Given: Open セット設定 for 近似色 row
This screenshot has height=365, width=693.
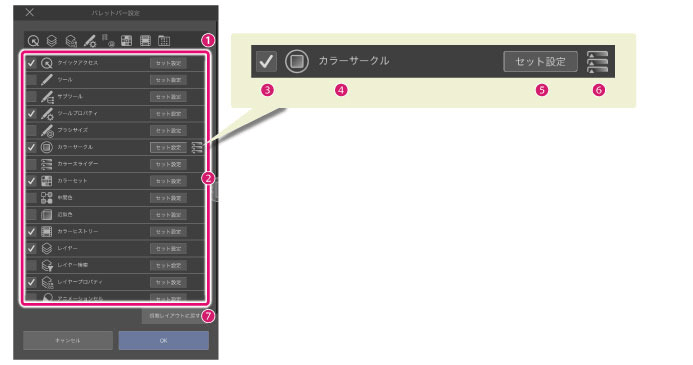Looking at the screenshot, I should [x=168, y=214].
